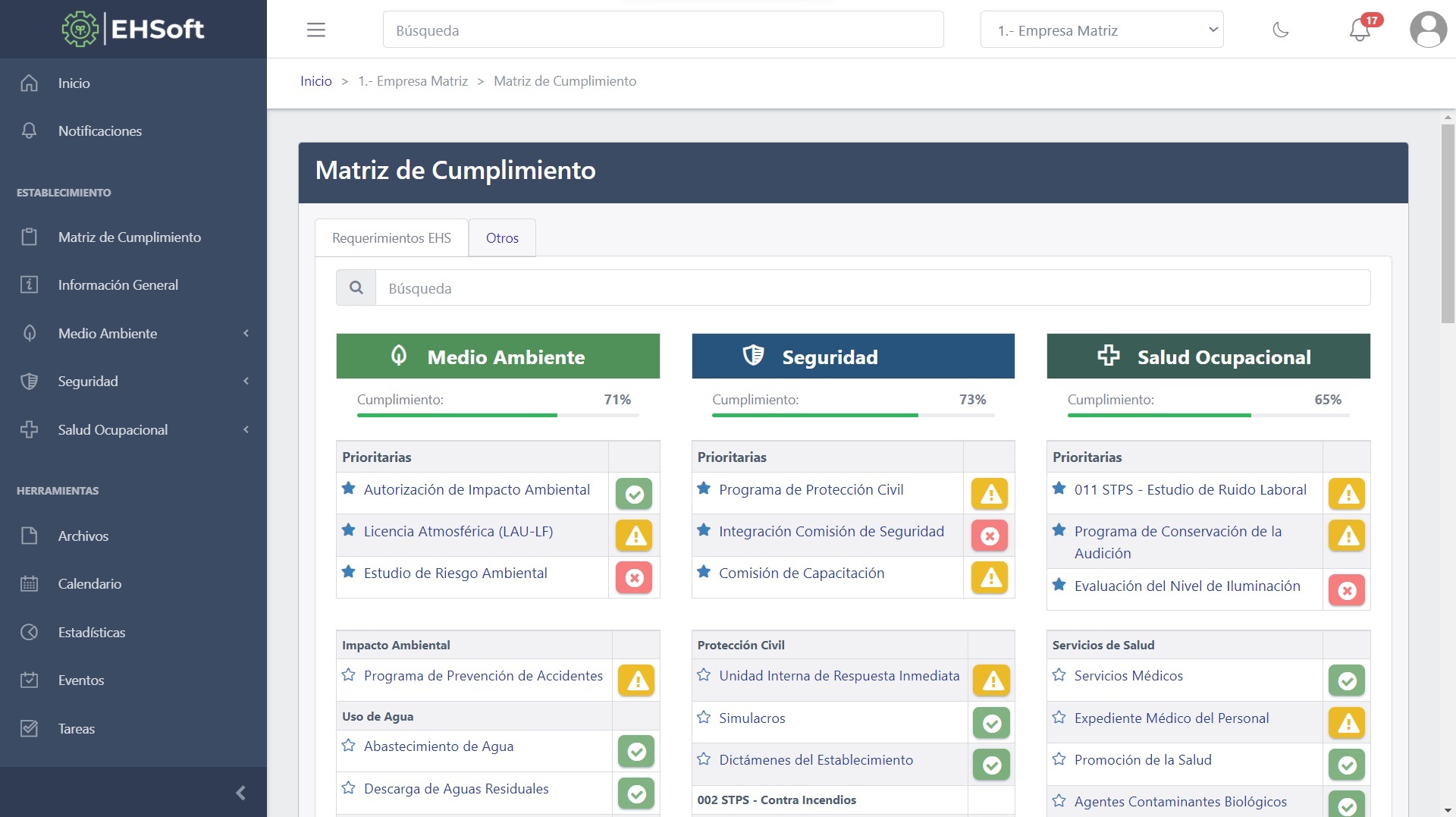
Task: Open the Estudio de Riesgo Ambiental link
Action: (x=456, y=573)
